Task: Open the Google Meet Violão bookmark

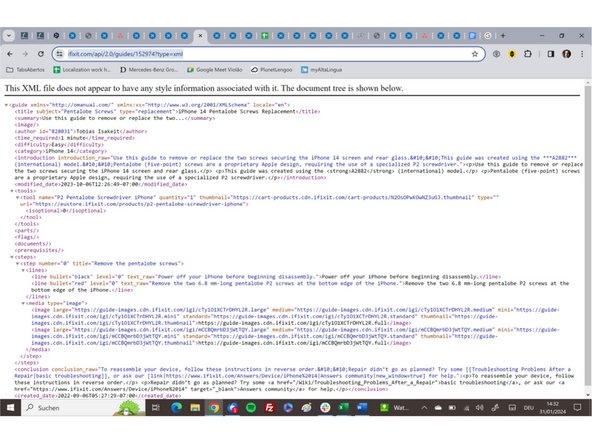Action: pos(215,70)
